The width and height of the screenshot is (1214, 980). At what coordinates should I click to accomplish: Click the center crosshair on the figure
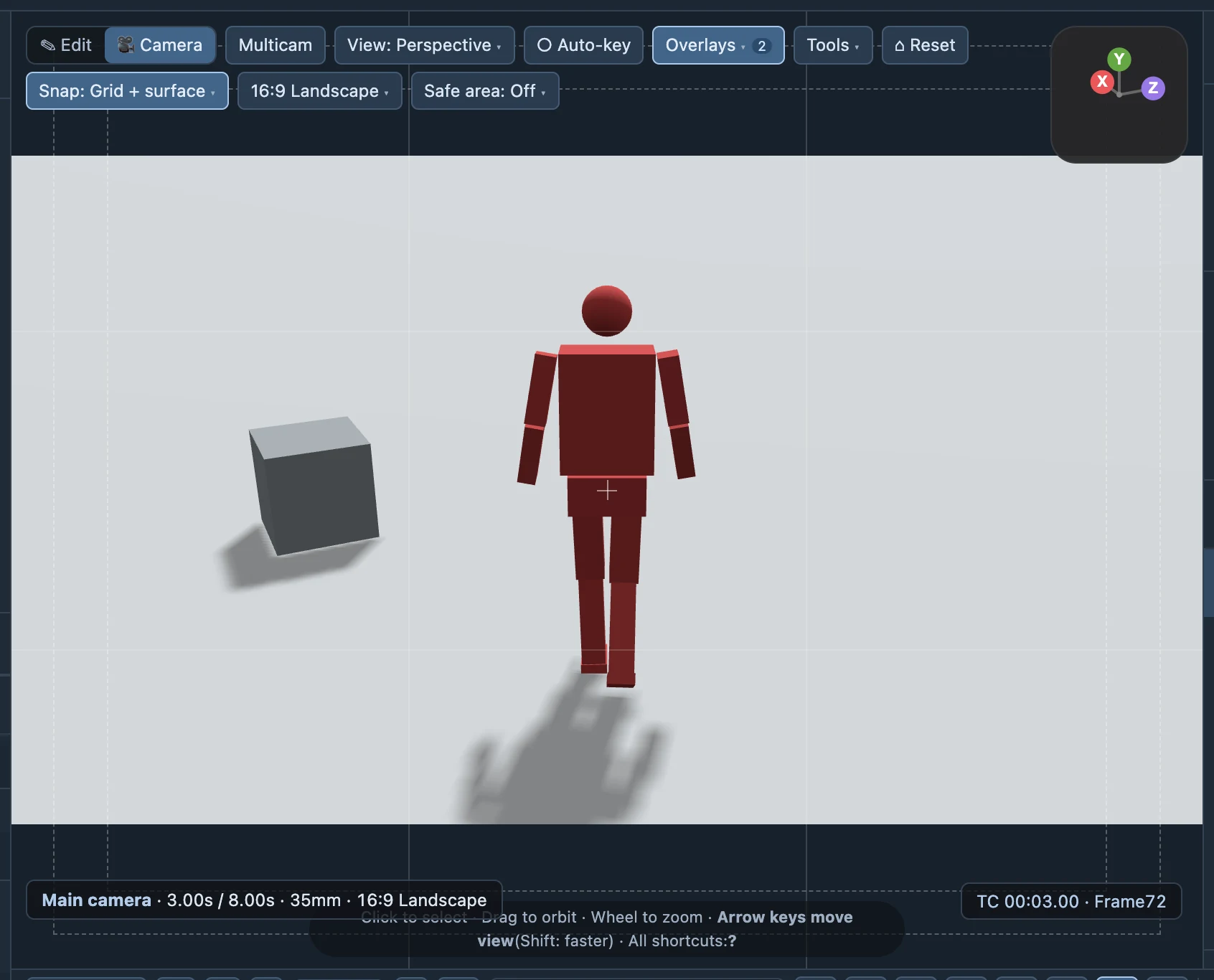coord(607,490)
